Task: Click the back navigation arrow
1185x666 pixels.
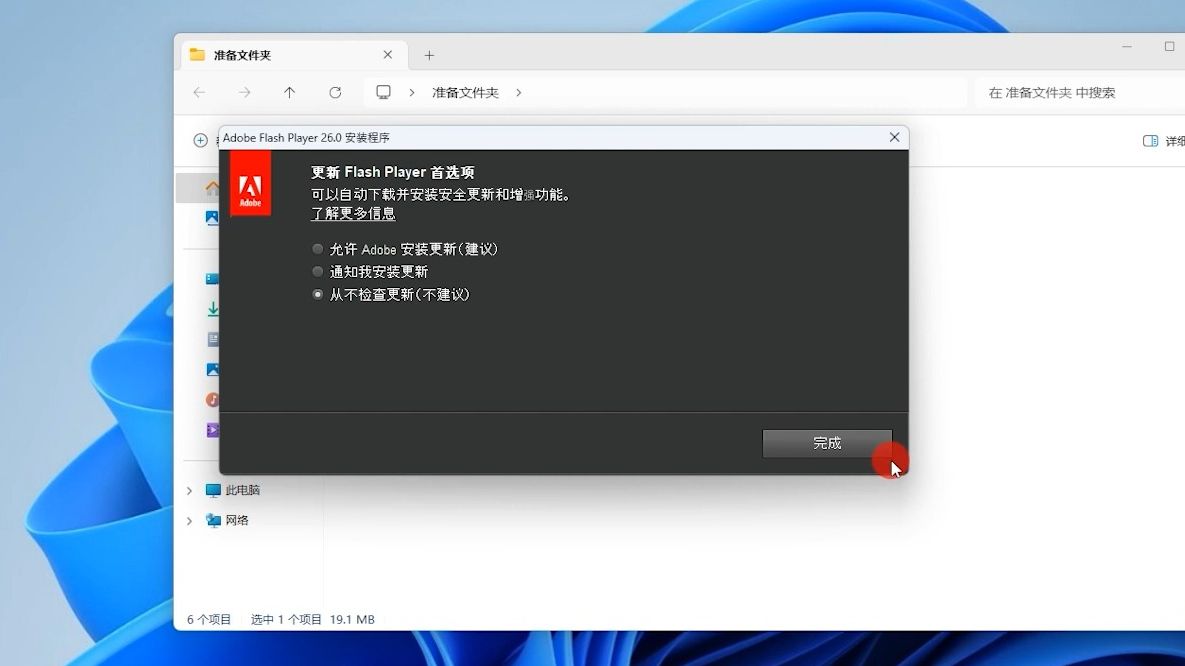Action: 199,92
